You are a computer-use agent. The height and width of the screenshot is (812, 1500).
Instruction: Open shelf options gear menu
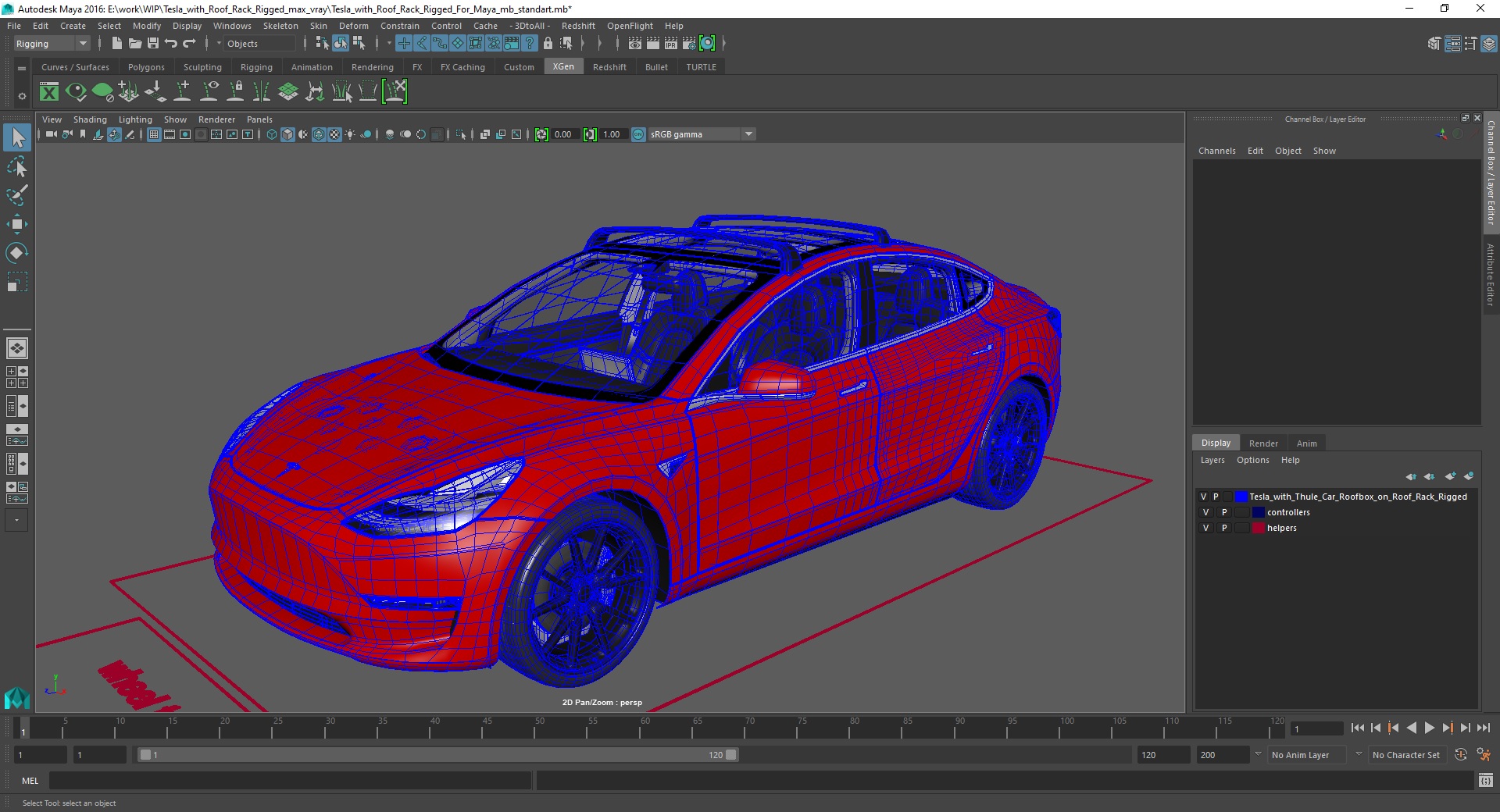[22, 97]
